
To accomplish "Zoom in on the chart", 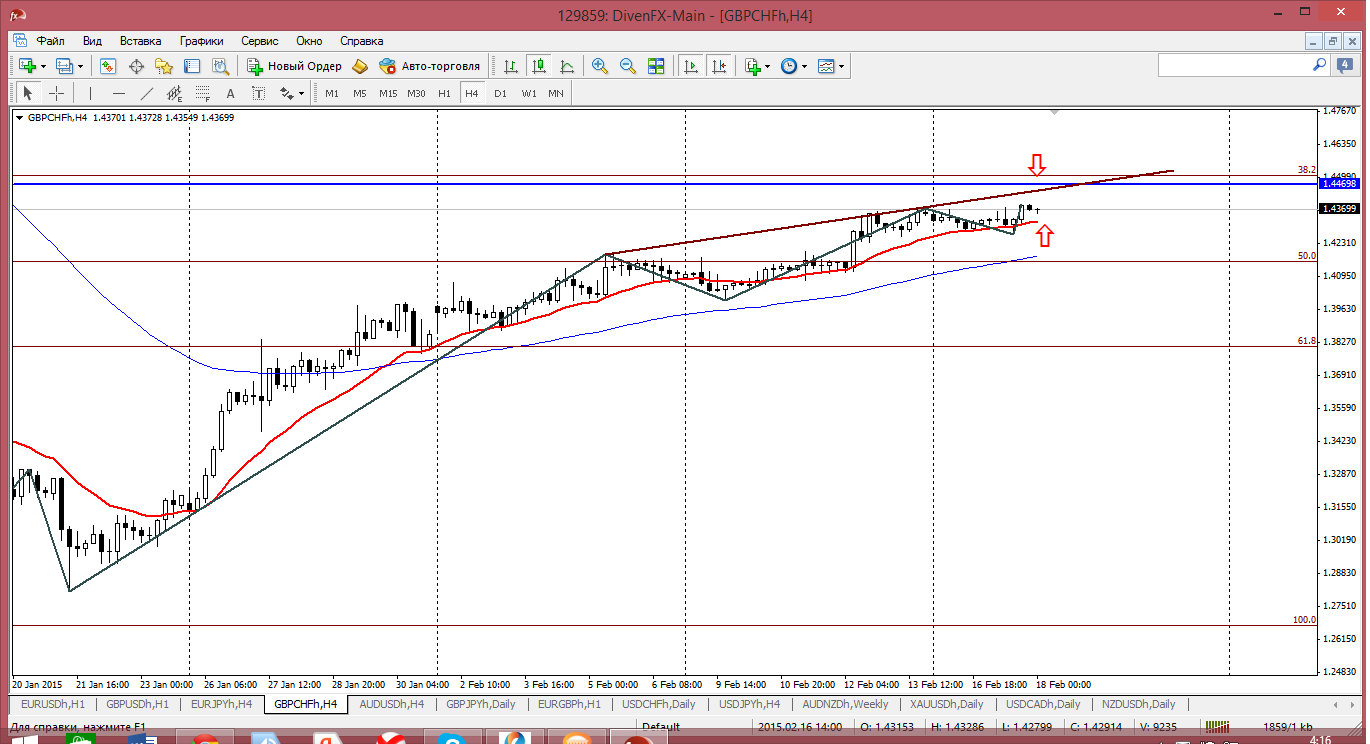I will (x=600, y=66).
